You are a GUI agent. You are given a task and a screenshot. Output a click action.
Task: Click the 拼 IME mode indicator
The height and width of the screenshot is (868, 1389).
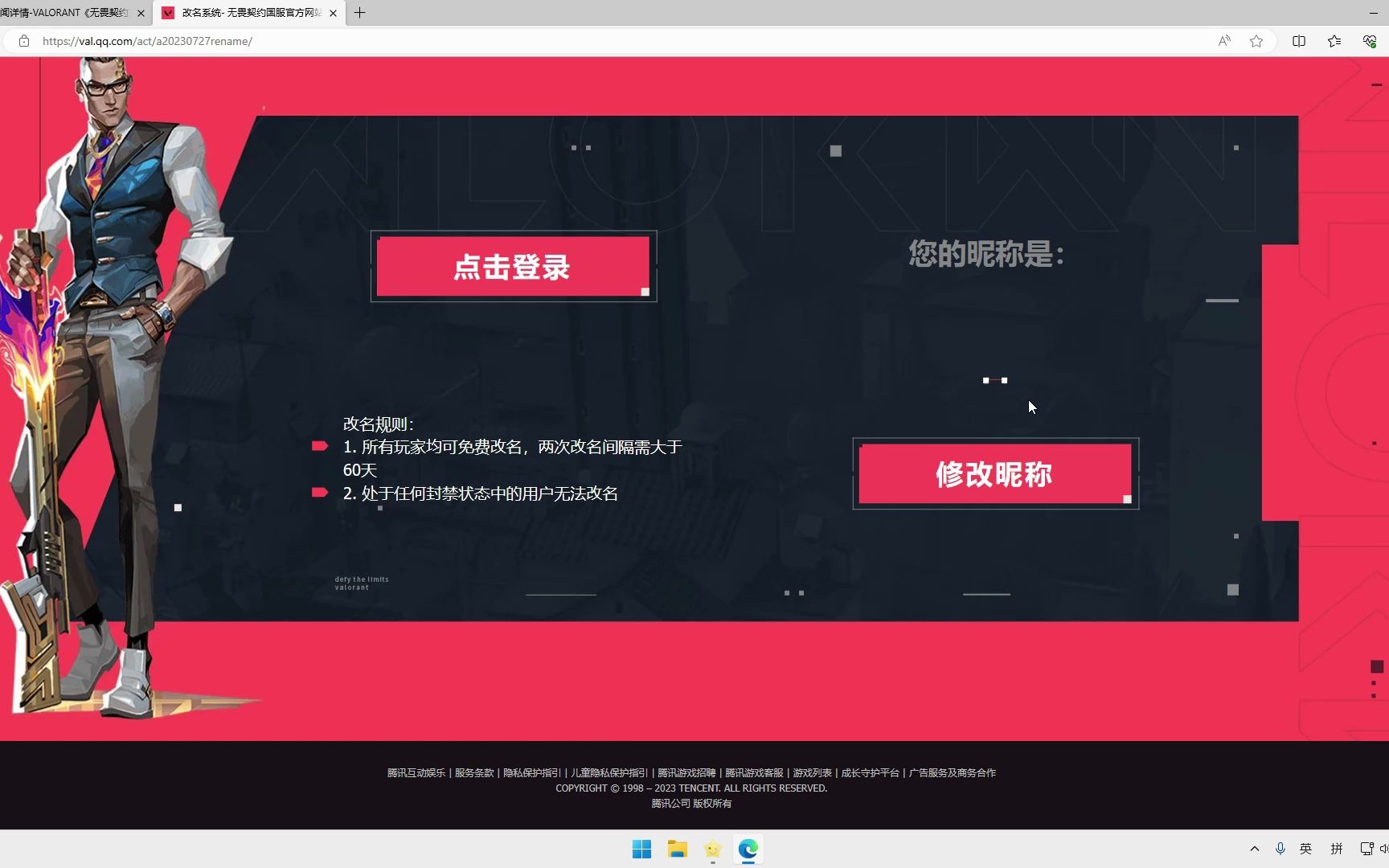[1336, 849]
